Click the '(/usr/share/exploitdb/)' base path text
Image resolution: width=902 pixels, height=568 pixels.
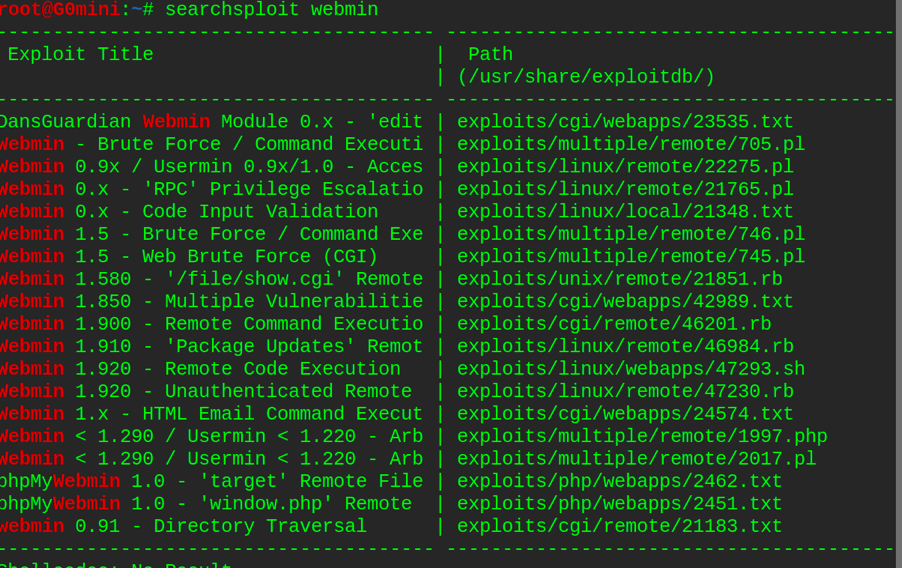pyautogui.click(x=586, y=77)
